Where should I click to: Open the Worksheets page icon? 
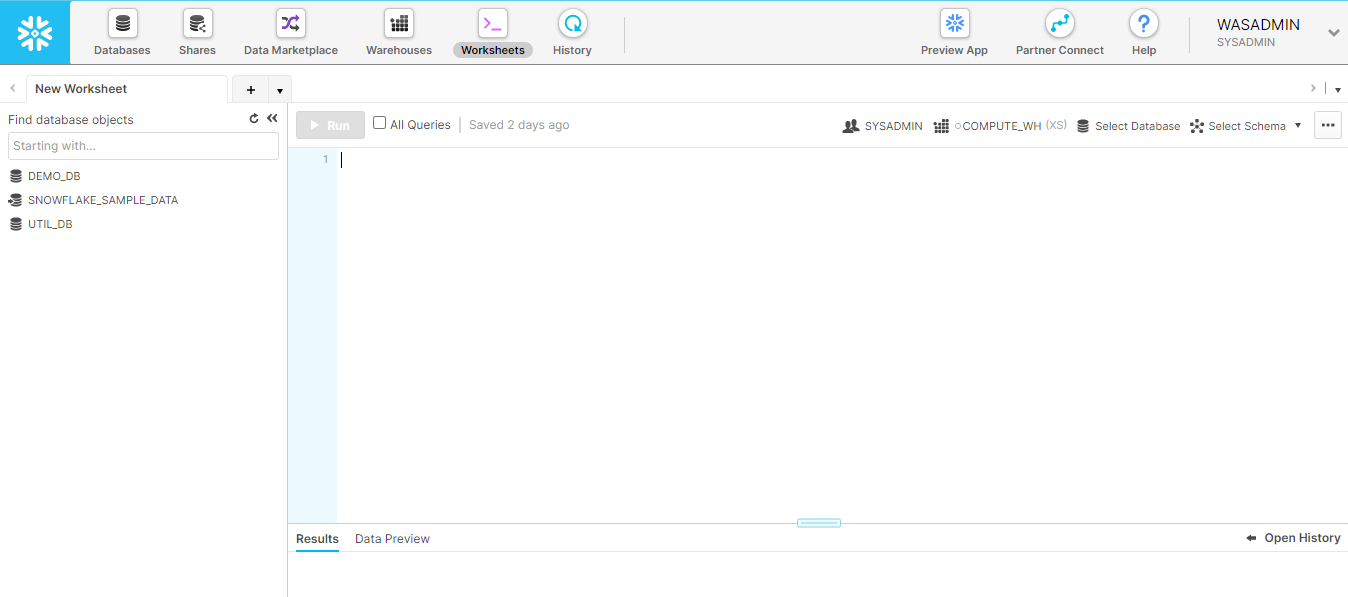pos(493,23)
